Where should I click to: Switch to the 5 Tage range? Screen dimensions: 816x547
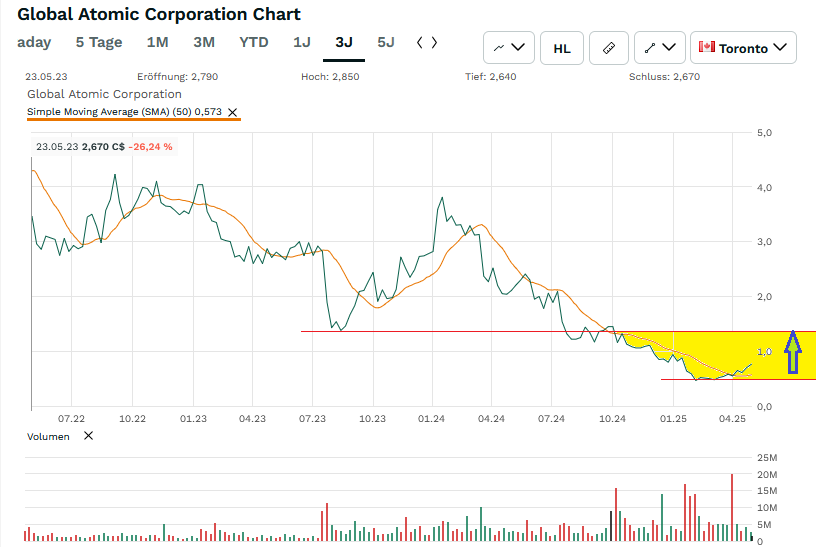[99, 42]
